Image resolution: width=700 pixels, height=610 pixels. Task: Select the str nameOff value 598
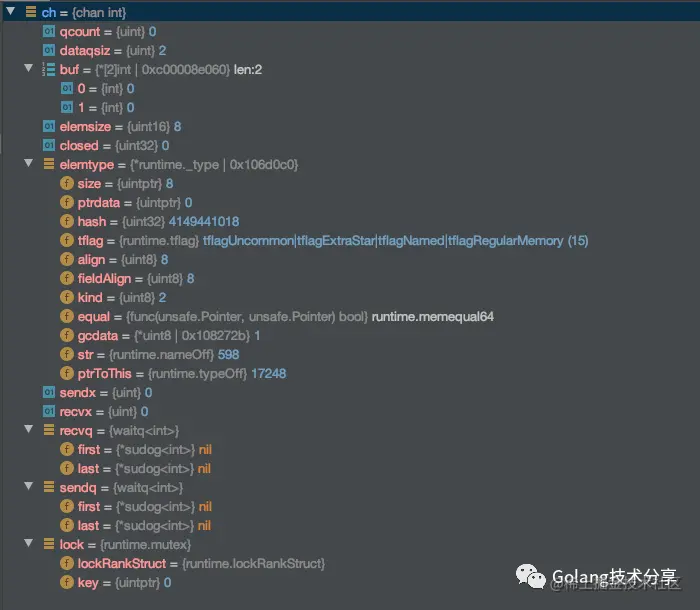point(229,355)
